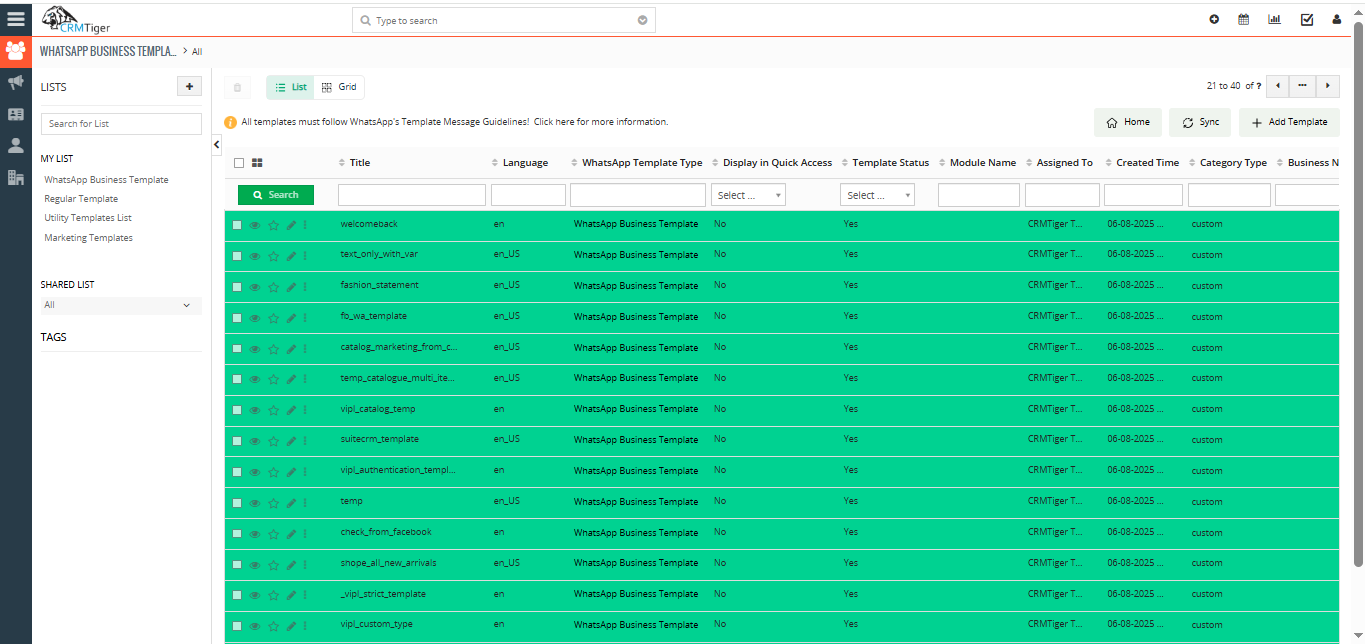Screen dimensions: 1365x644
Task: Tick the text_only_with_var row checkbox
Action: pyautogui.click(x=237, y=256)
